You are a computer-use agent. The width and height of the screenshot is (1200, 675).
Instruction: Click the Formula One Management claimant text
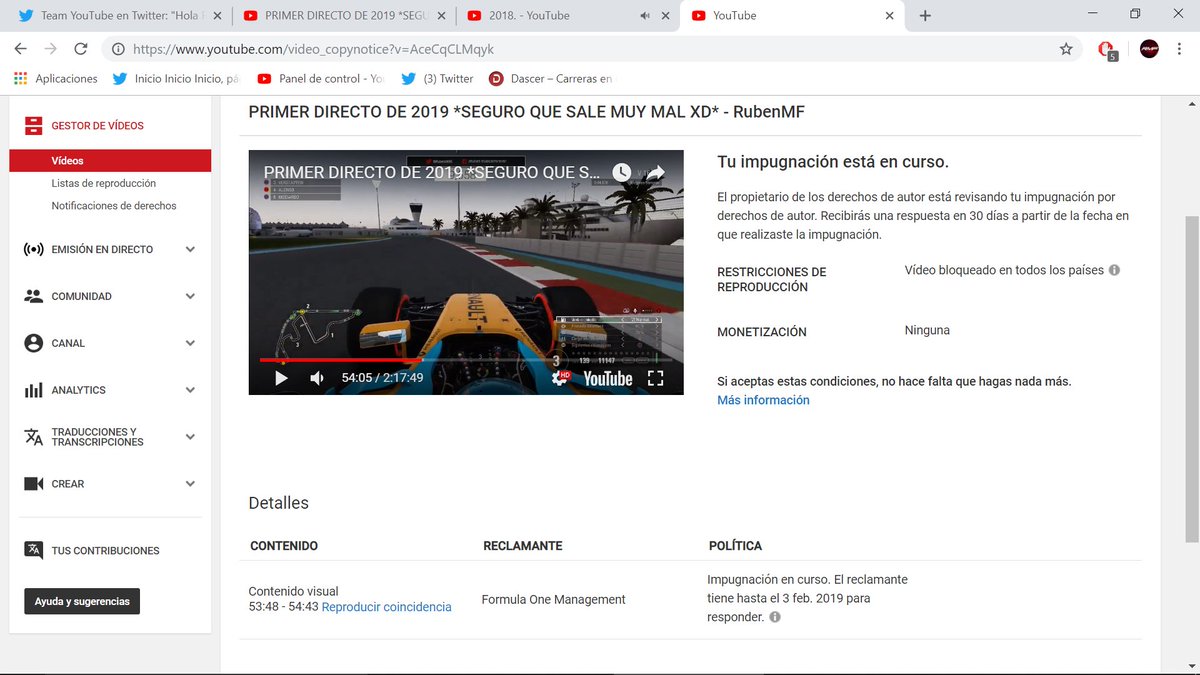click(x=554, y=600)
